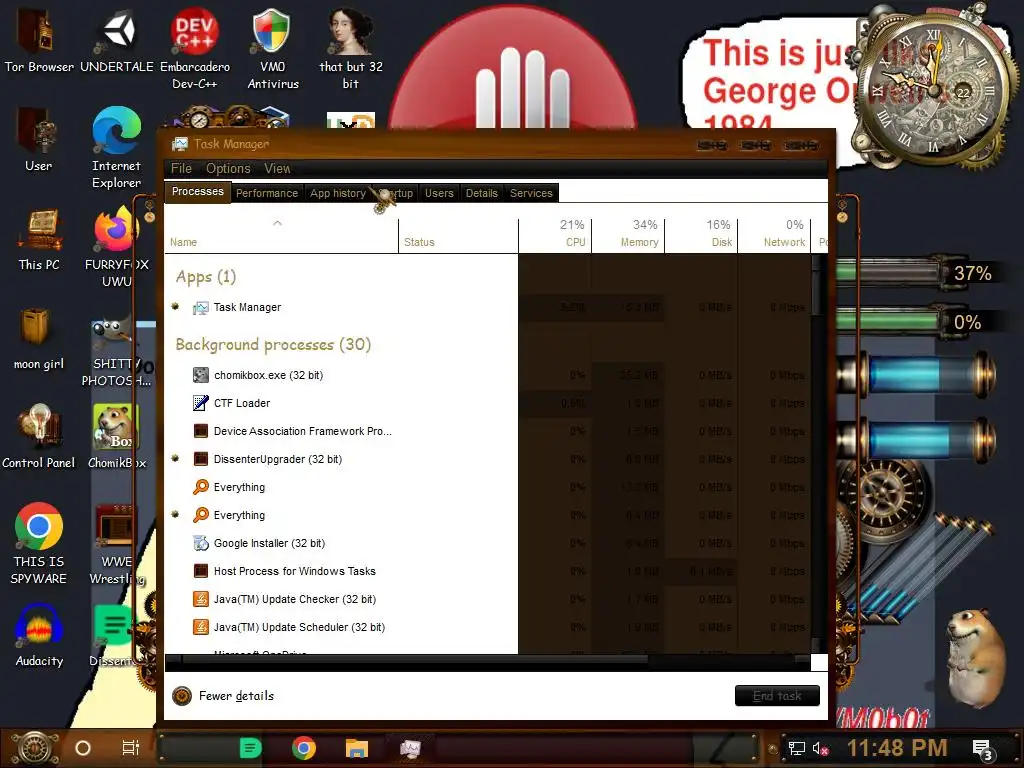This screenshot has height=768, width=1024.
Task: Click the horizontal scrollbar under process list
Action: point(488,660)
